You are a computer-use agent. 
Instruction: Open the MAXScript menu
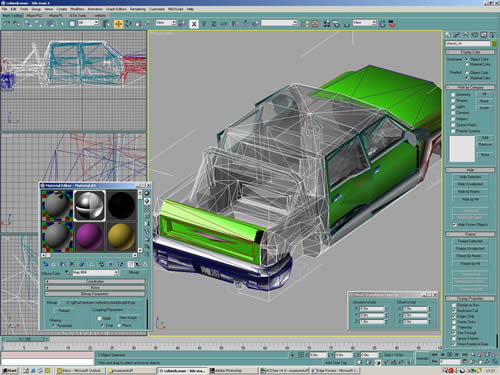[175, 9]
